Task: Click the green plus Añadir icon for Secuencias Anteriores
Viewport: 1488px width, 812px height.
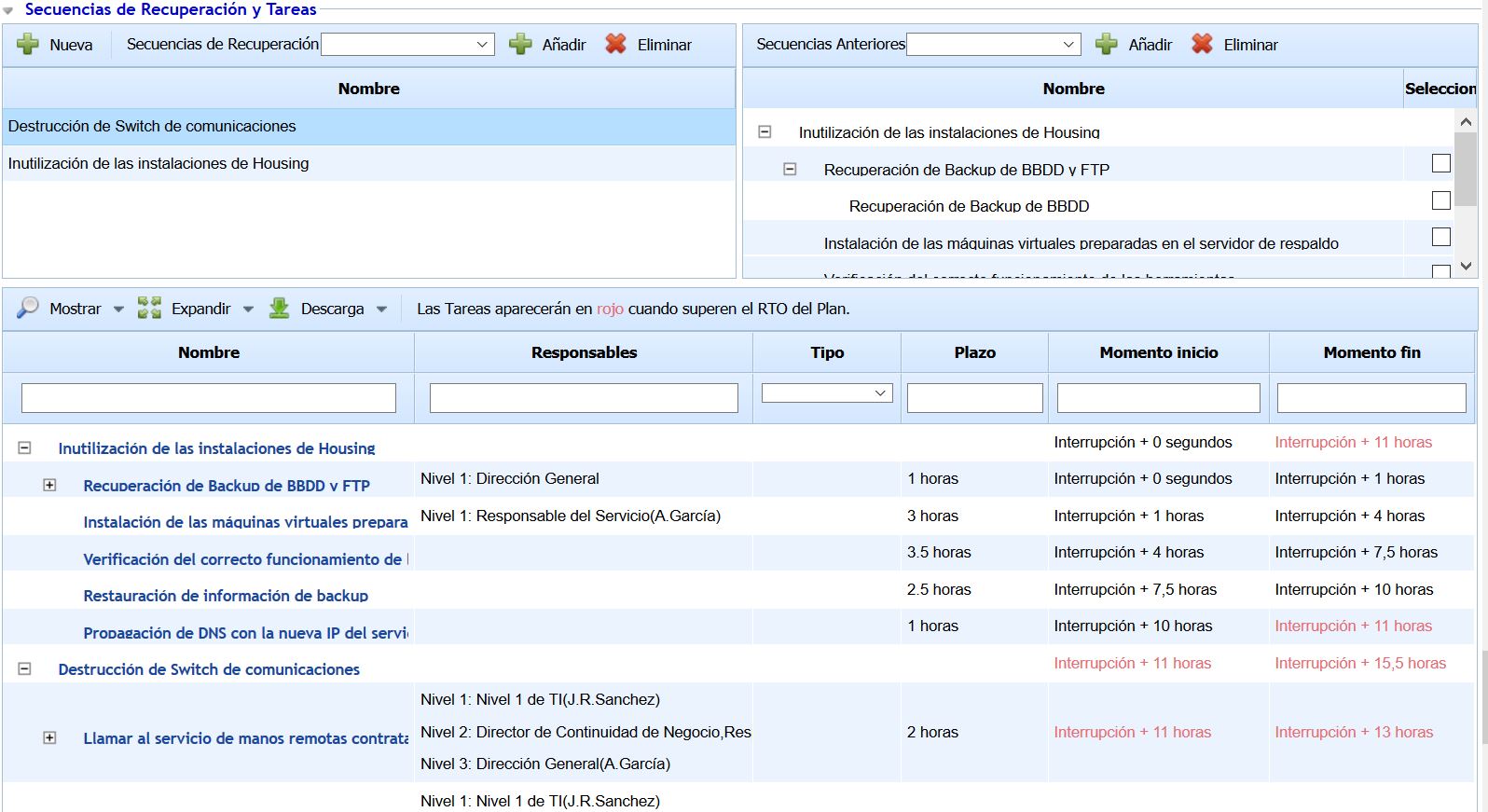Action: (1106, 44)
